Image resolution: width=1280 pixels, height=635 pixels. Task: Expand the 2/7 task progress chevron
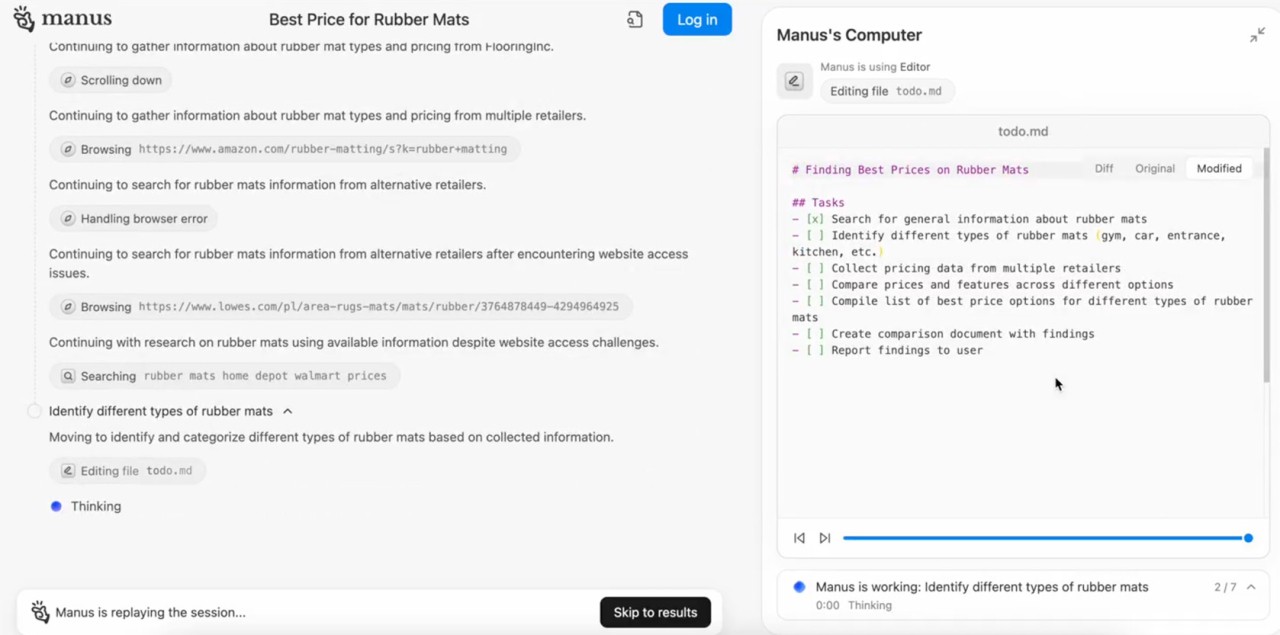pyautogui.click(x=1251, y=587)
